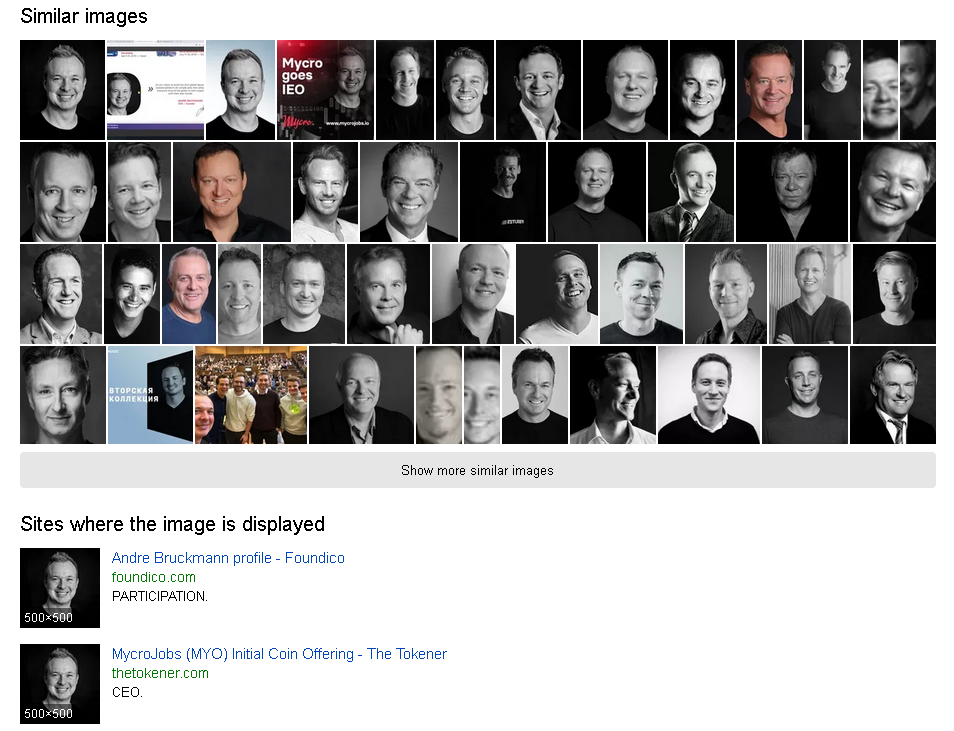Image resolution: width=954 pixels, height=731 pixels.
Task: Open the man in blue t-shirt thumbnail
Action: (189, 294)
